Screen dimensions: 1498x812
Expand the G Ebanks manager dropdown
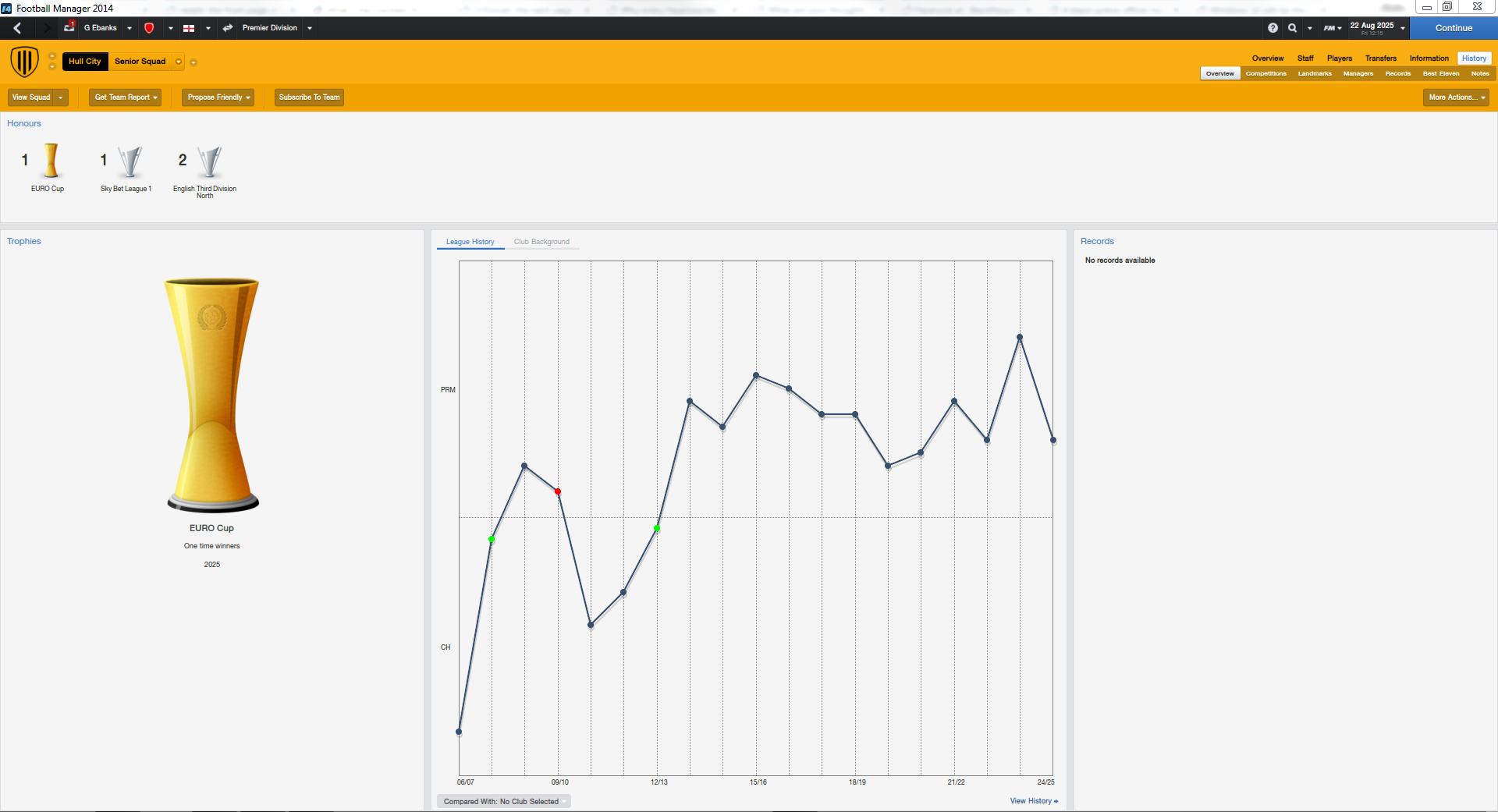click(x=130, y=28)
